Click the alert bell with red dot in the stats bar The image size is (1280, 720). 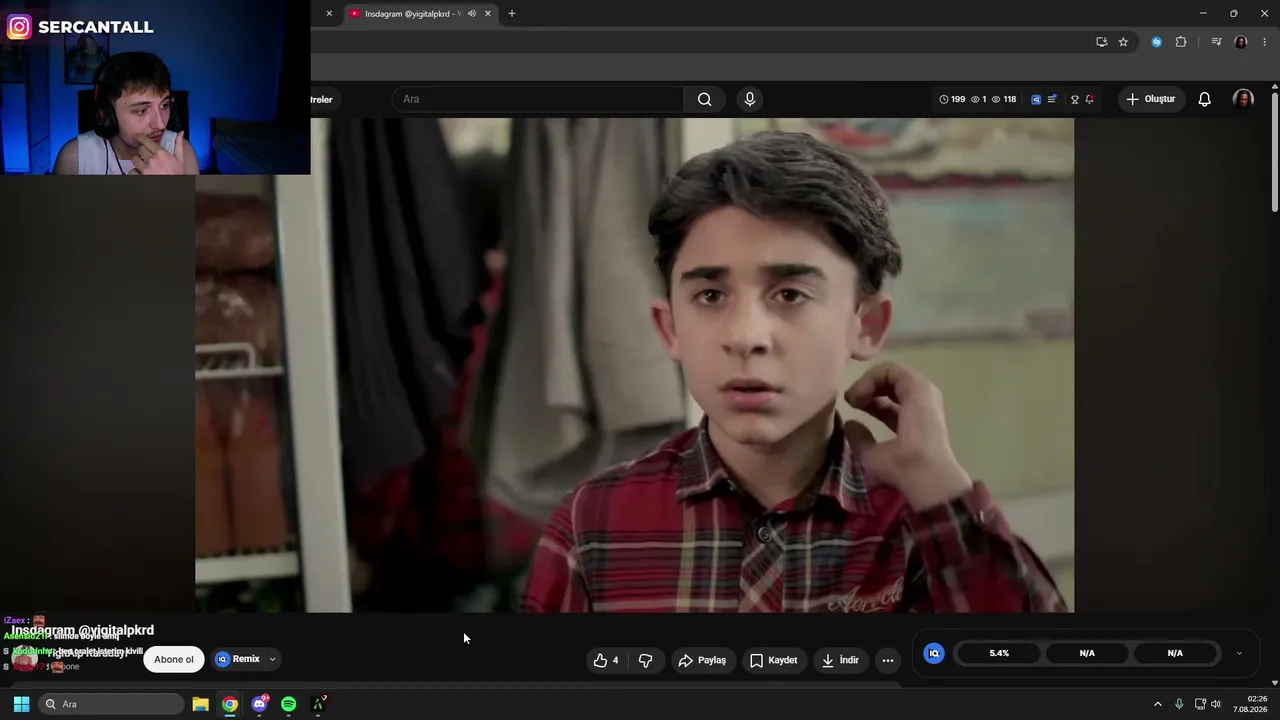click(1090, 99)
